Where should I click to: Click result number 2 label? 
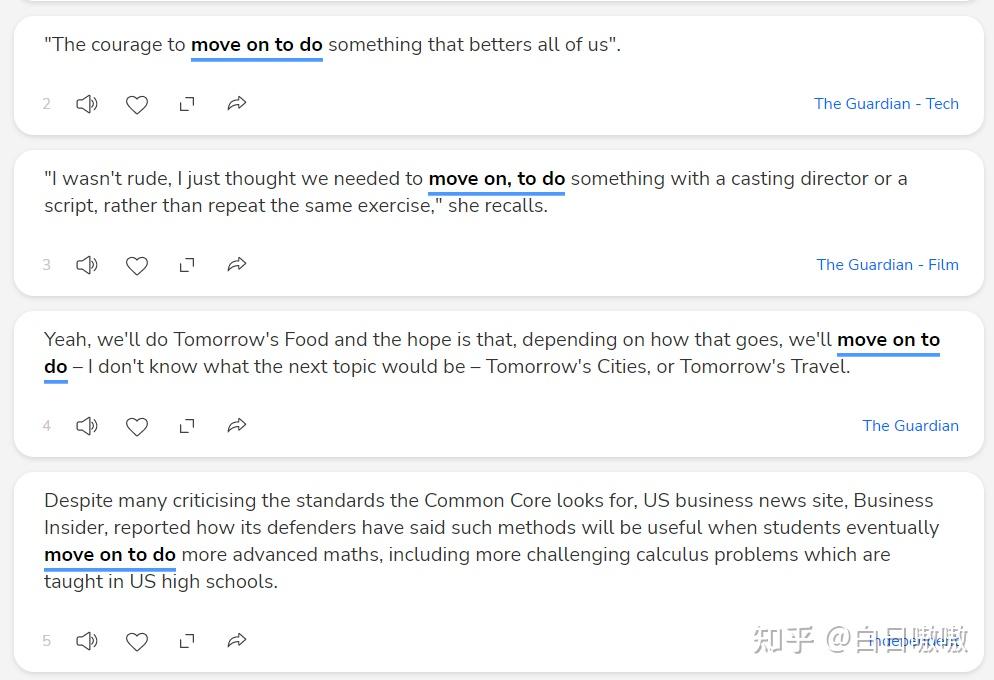pyautogui.click(x=46, y=103)
